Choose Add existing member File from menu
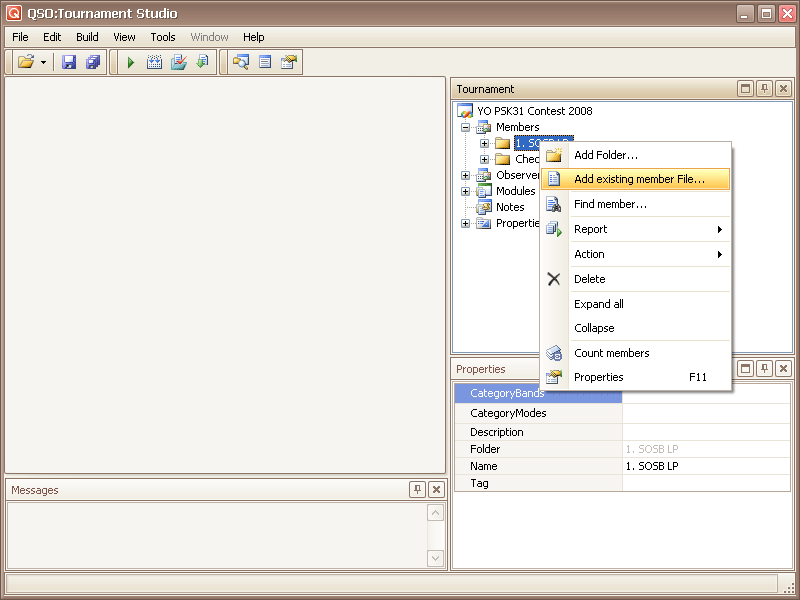The width and height of the screenshot is (800, 600). point(639,179)
